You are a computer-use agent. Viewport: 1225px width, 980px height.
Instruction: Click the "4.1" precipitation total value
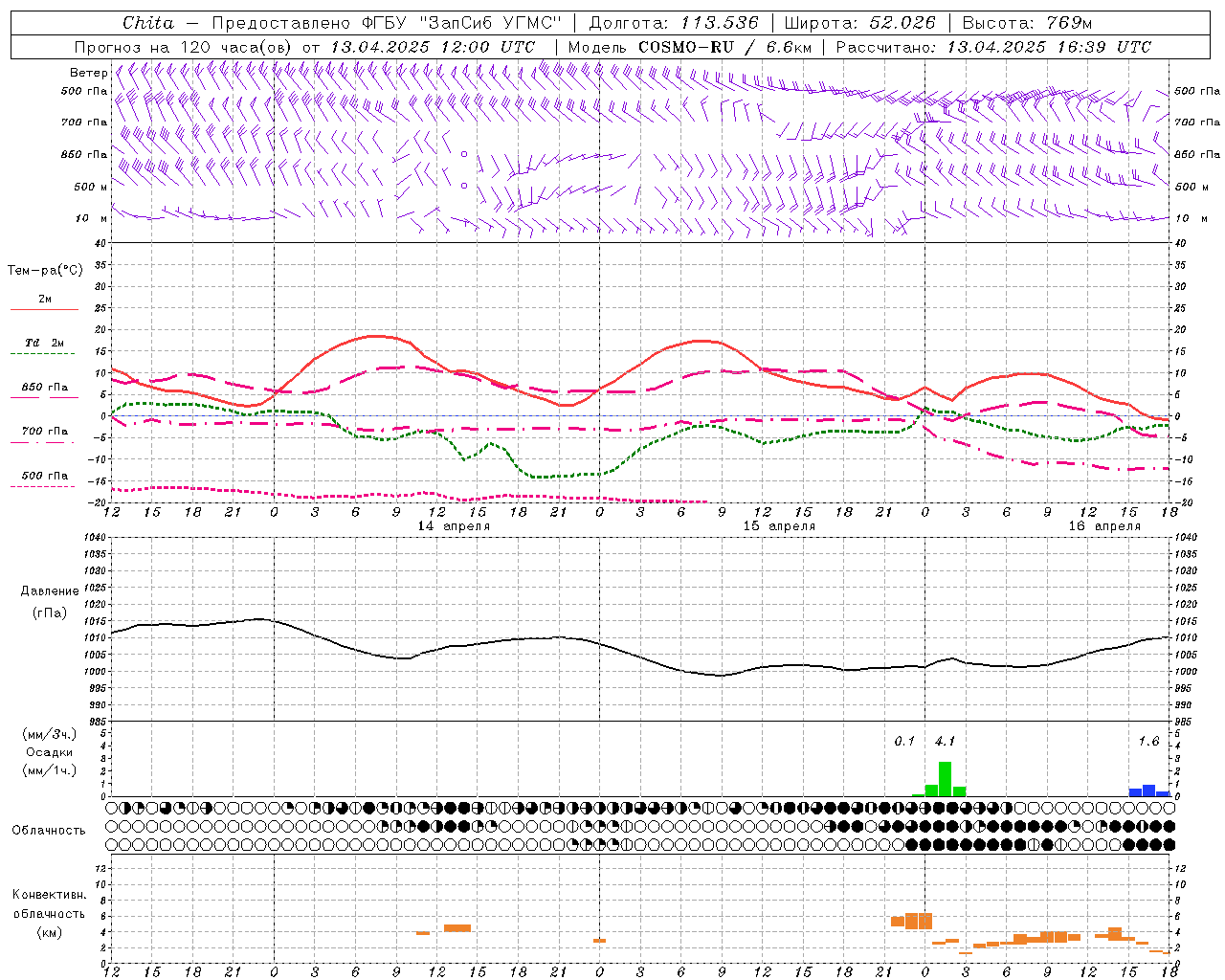945,742
